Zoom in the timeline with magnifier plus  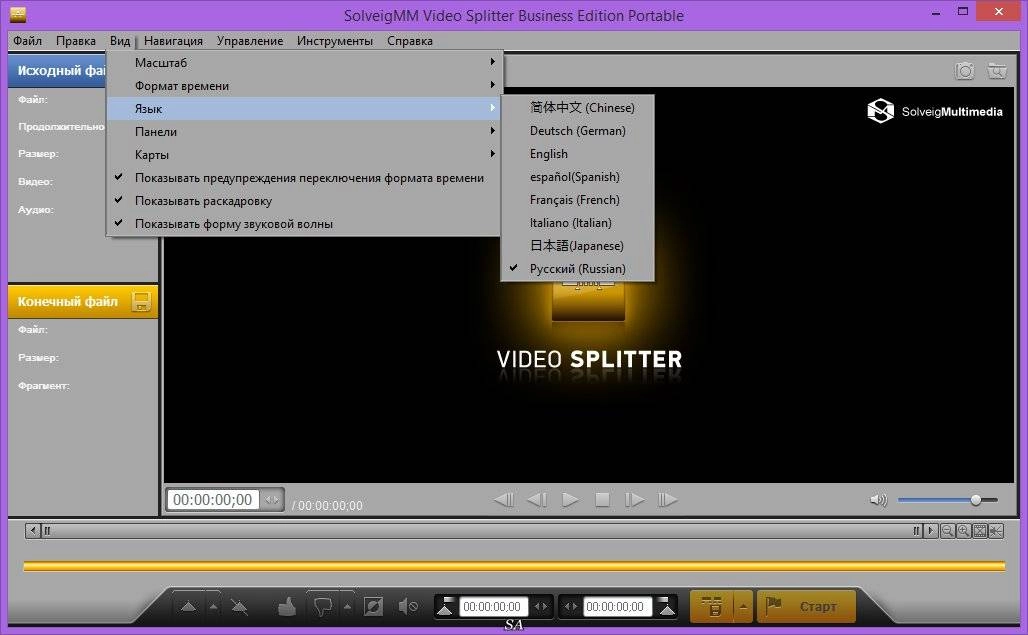[x=963, y=531]
